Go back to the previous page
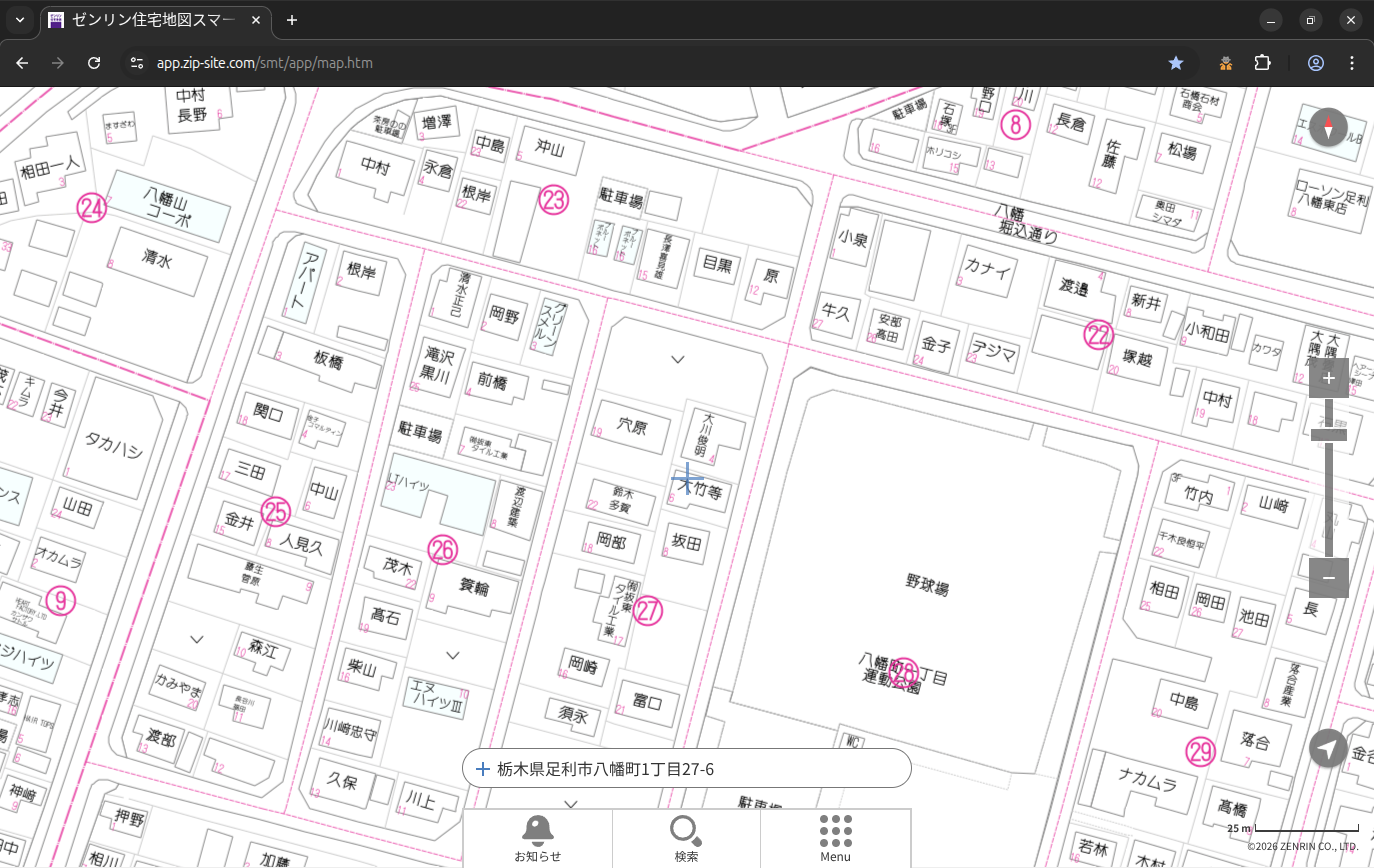 pyautogui.click(x=22, y=63)
